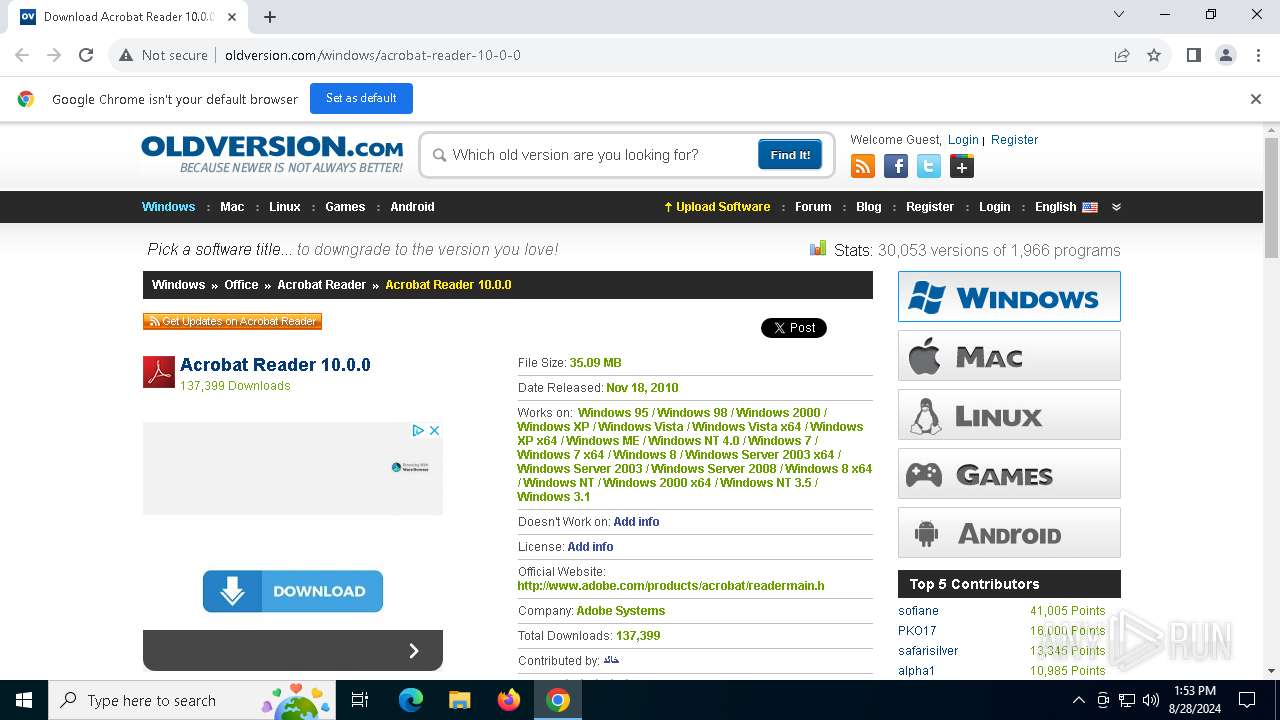This screenshot has height=720, width=1280.
Task: Click the blue Download button
Action: 293,591
